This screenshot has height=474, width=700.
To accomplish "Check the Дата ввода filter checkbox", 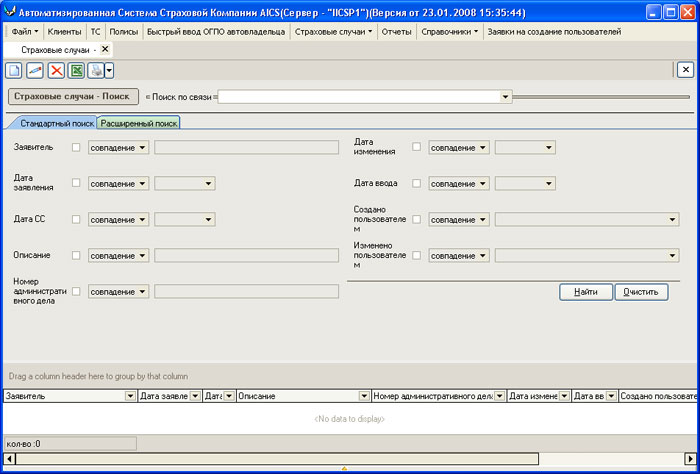I will point(417,183).
